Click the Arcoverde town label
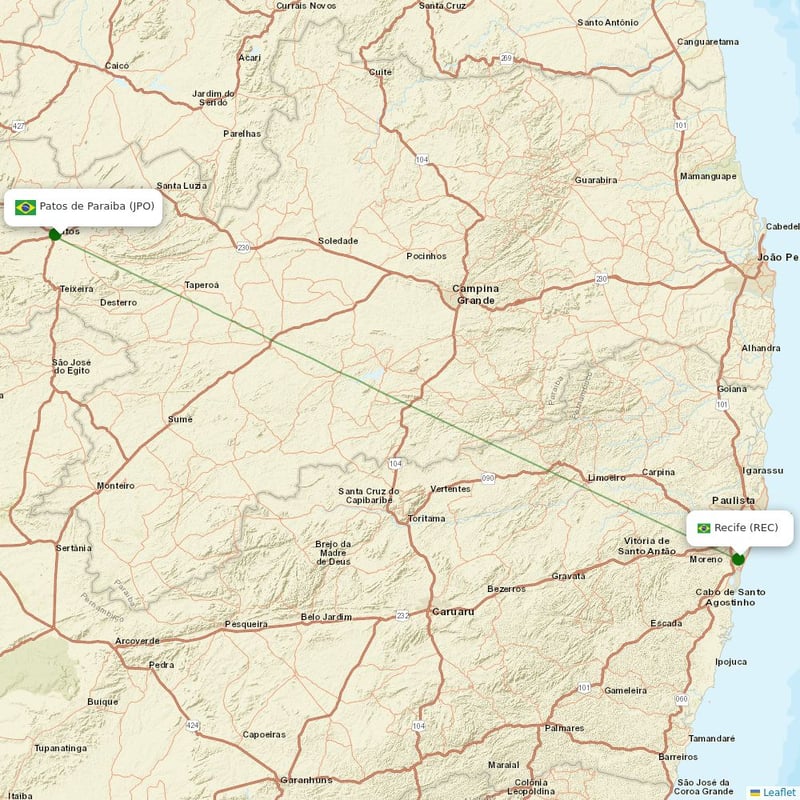800x800 pixels. click(x=137, y=641)
